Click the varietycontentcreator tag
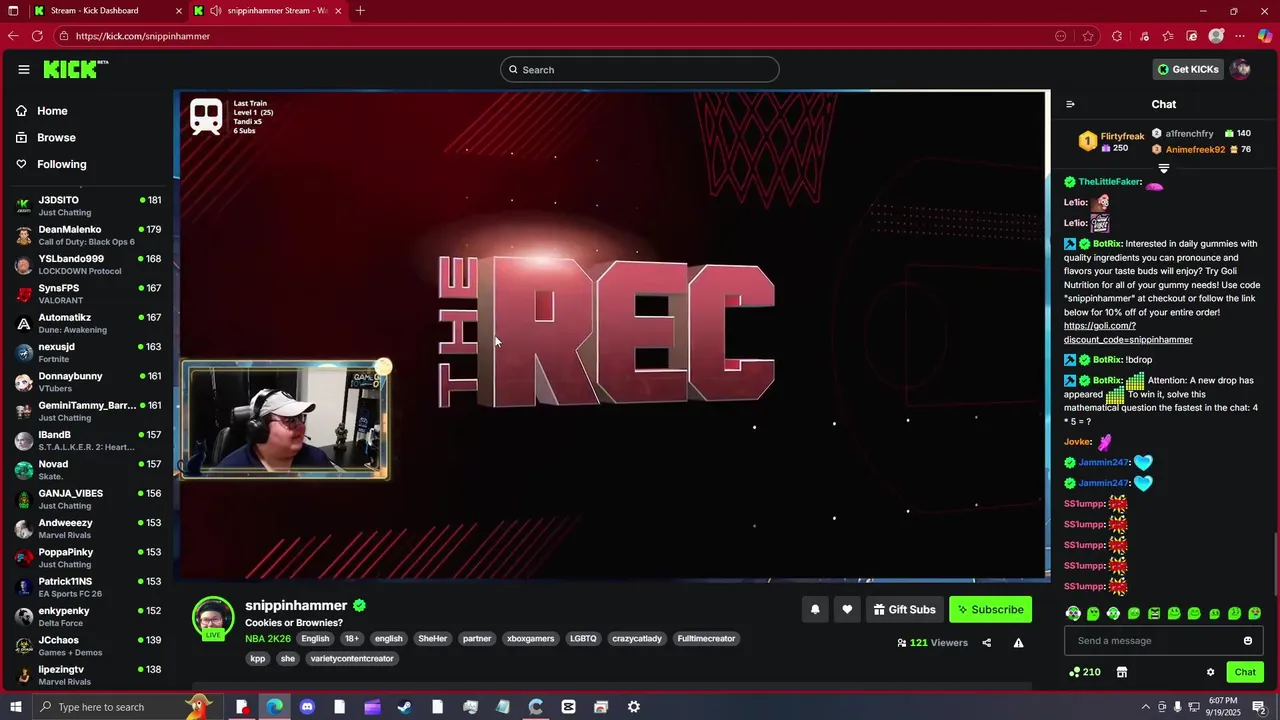This screenshot has width=1280, height=720. (352, 659)
